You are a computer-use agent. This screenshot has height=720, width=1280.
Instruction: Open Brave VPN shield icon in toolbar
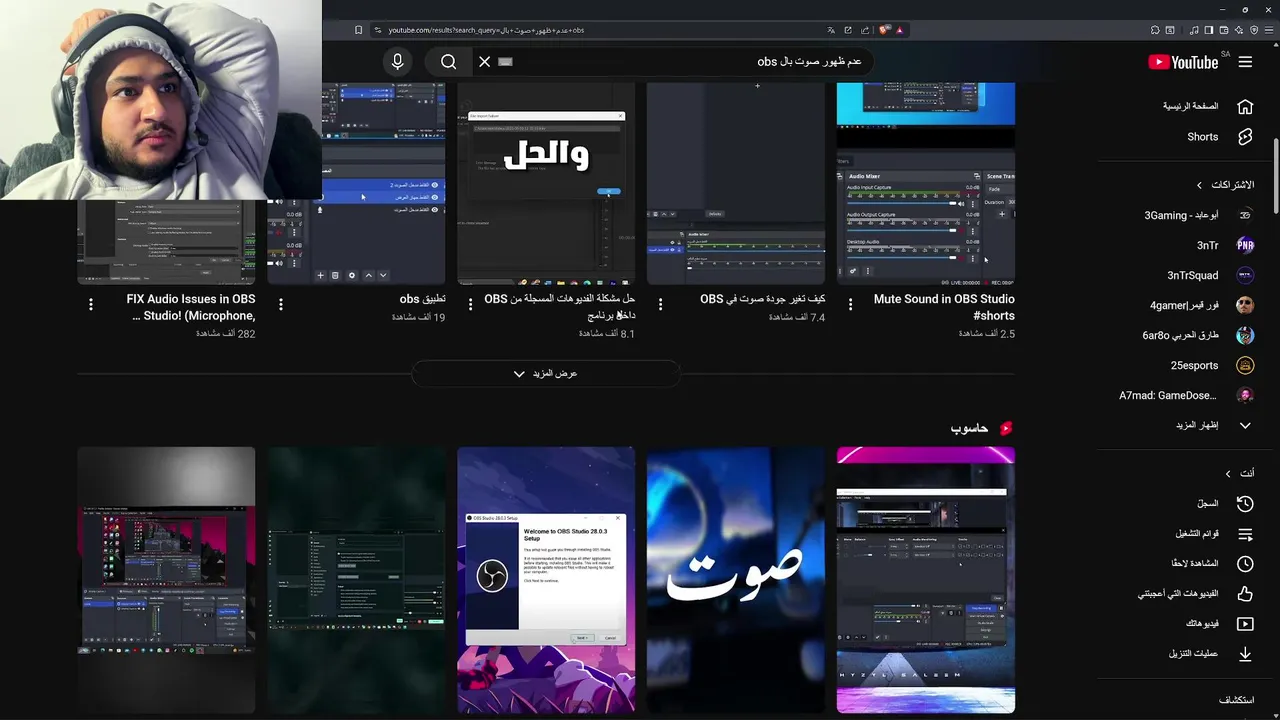[x=1254, y=30]
